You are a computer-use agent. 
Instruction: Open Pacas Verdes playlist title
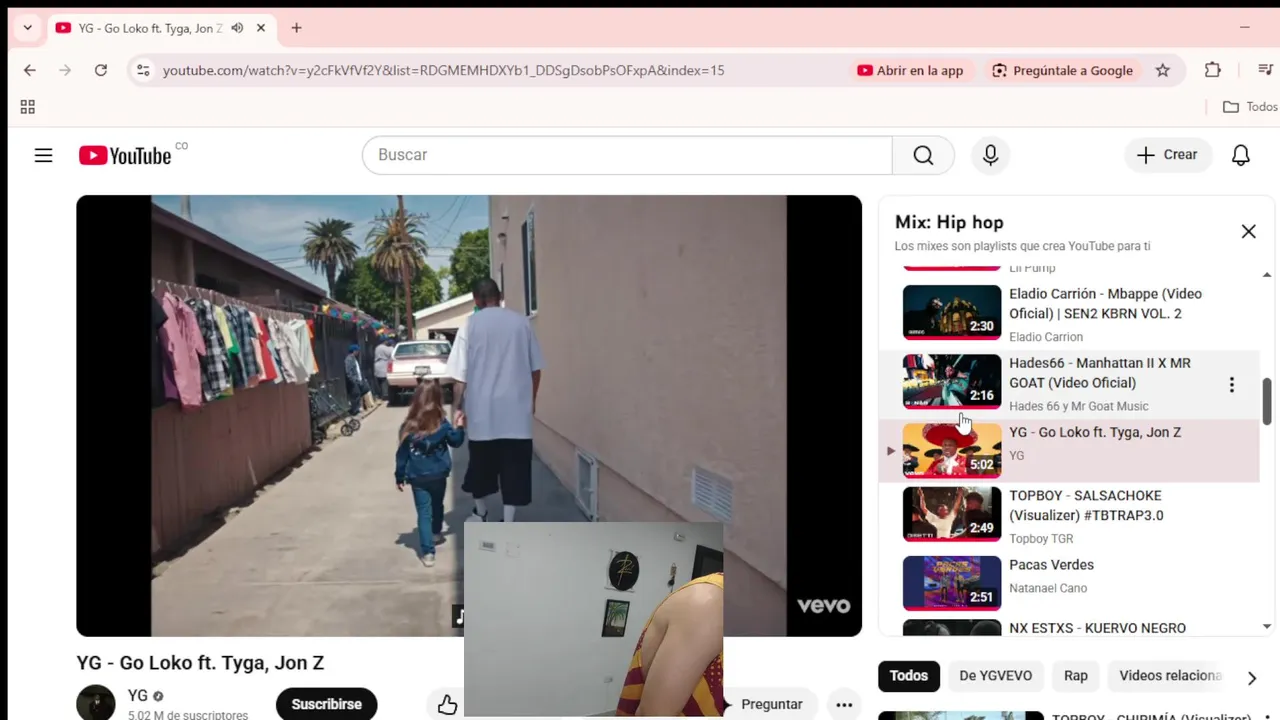pos(1051,565)
